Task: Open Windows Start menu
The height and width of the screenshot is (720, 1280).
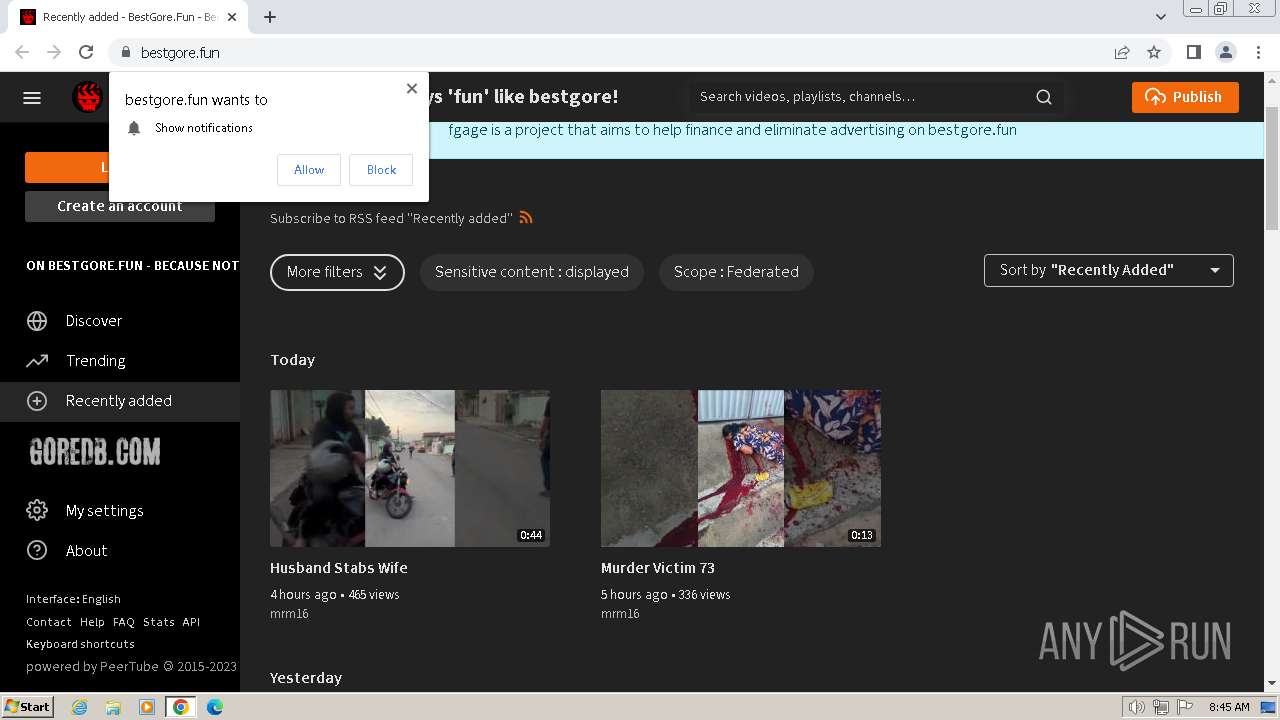Action: click(x=27, y=707)
